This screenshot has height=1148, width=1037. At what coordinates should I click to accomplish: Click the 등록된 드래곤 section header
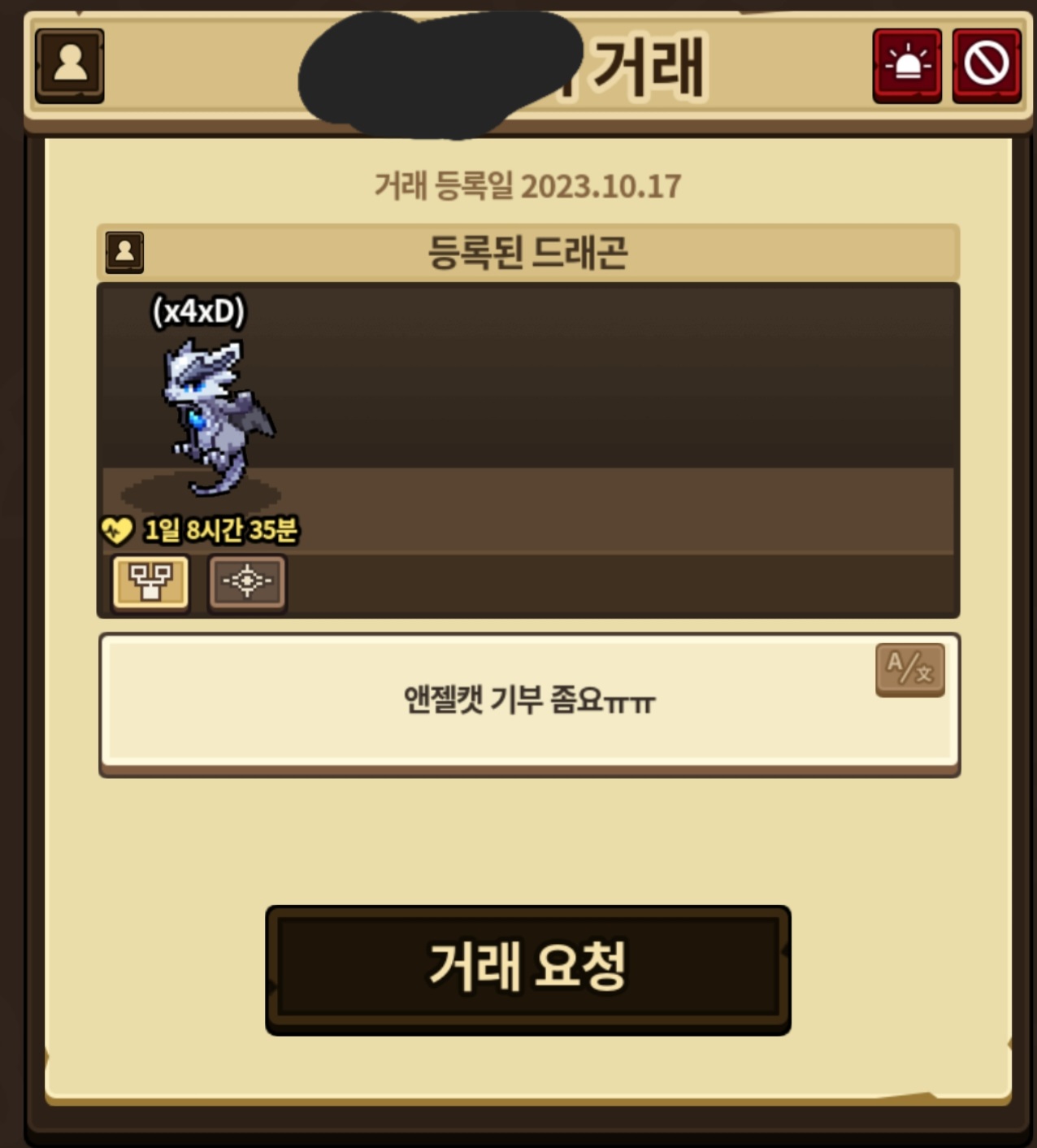(x=528, y=252)
